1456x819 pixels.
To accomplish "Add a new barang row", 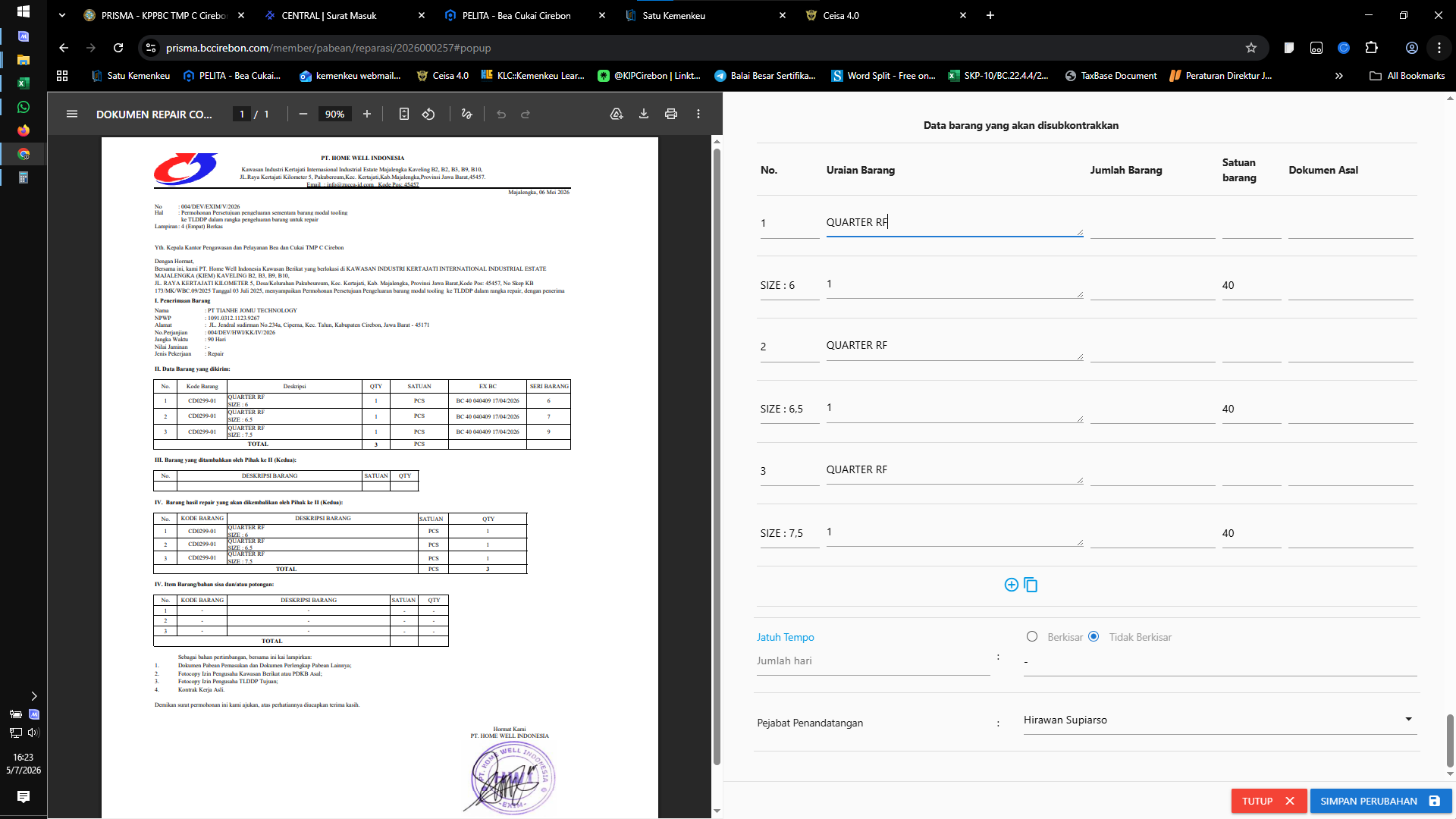I will point(1011,585).
